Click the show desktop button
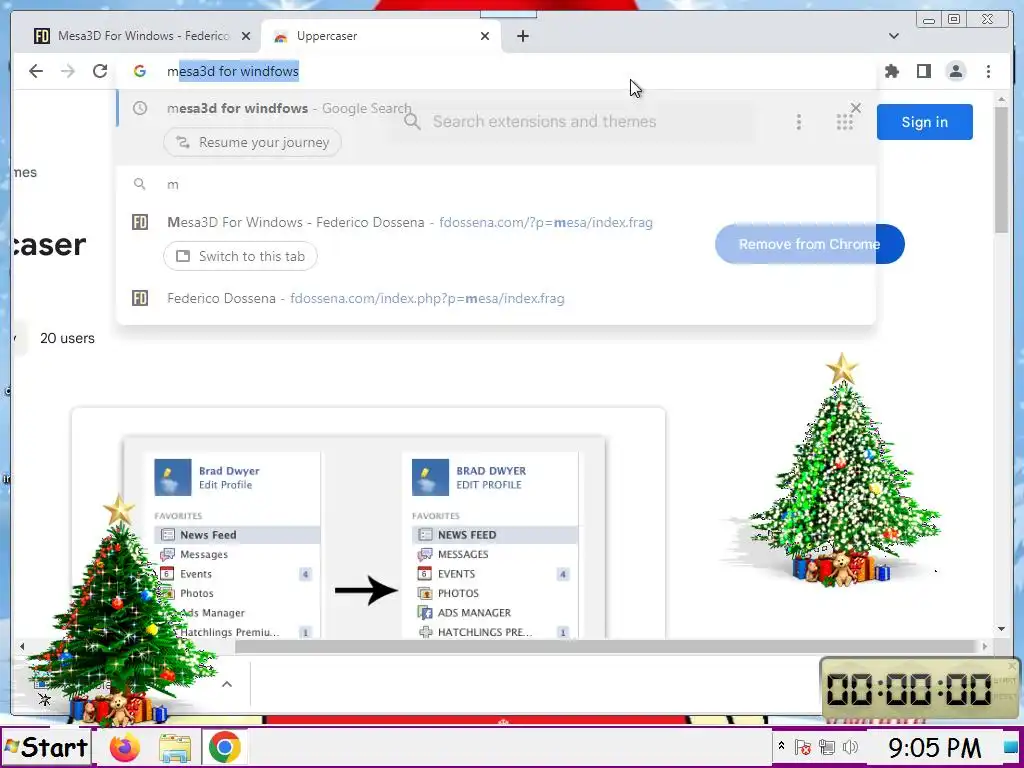Viewport: 1024px width, 768px height. click(1010, 747)
